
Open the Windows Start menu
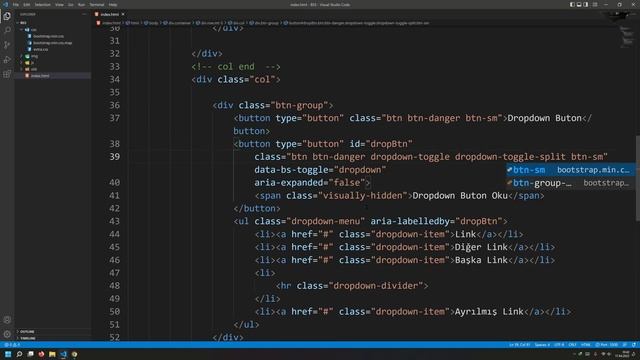8,354
